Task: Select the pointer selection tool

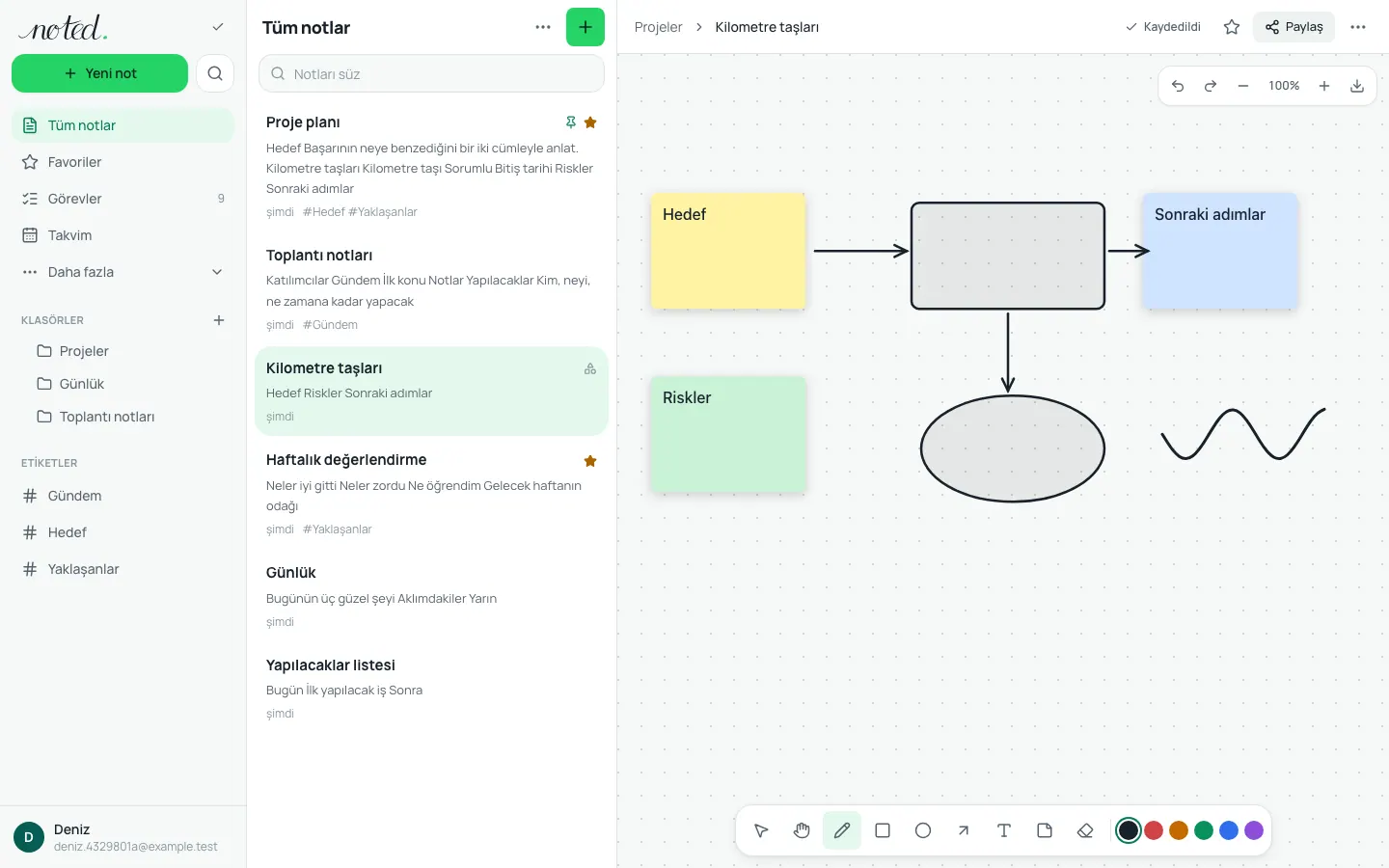Action: point(761,830)
